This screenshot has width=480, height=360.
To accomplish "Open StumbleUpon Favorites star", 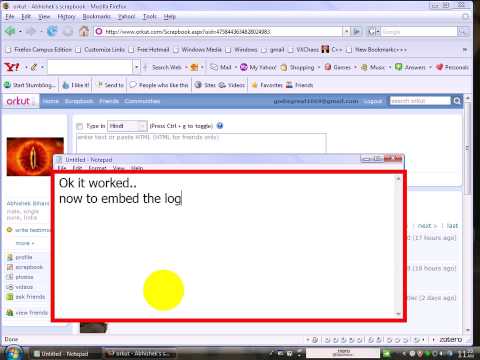I will pyautogui.click(x=255, y=85).
